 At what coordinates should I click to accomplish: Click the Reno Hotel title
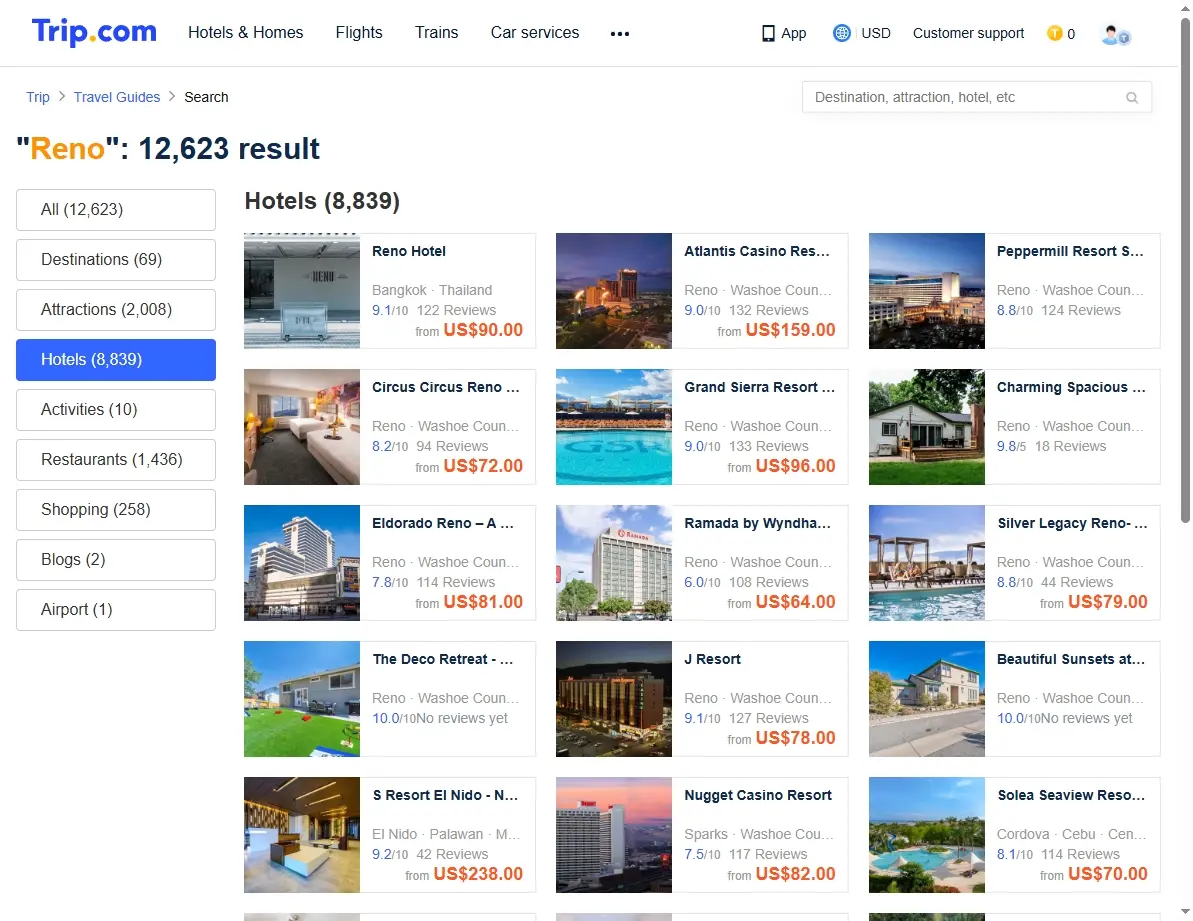point(409,251)
